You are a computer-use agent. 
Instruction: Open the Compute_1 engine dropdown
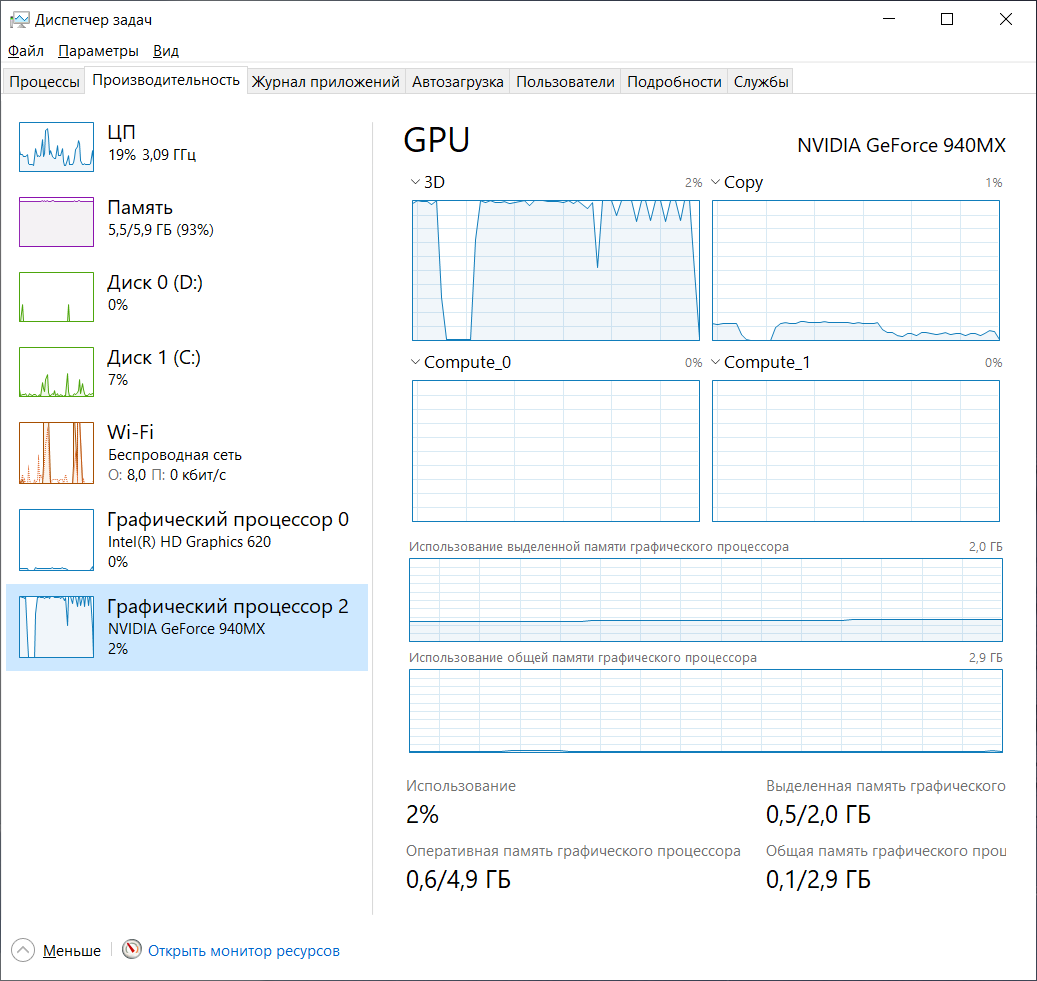(716, 362)
